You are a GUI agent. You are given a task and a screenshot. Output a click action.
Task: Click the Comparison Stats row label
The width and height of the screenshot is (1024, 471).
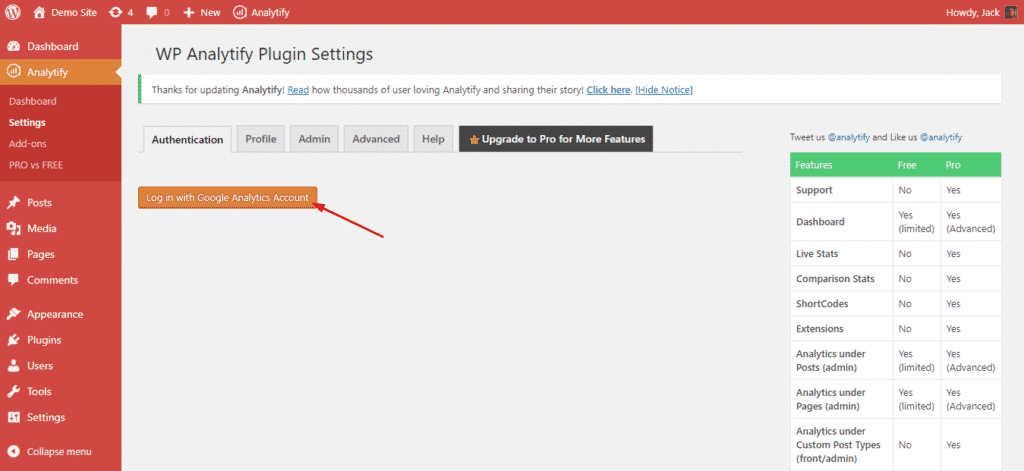point(835,278)
